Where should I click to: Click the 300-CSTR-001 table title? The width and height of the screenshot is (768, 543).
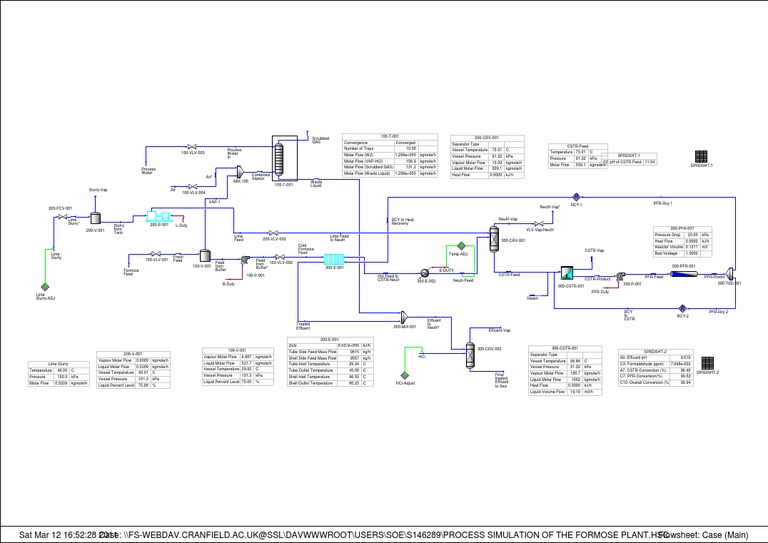tap(565, 348)
